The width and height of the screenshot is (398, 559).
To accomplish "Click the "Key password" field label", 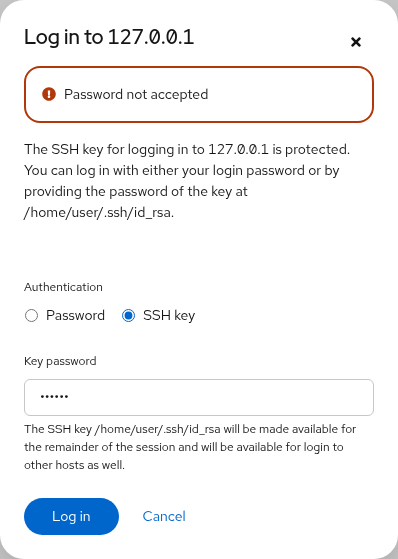I will pyautogui.click(x=60, y=361).
